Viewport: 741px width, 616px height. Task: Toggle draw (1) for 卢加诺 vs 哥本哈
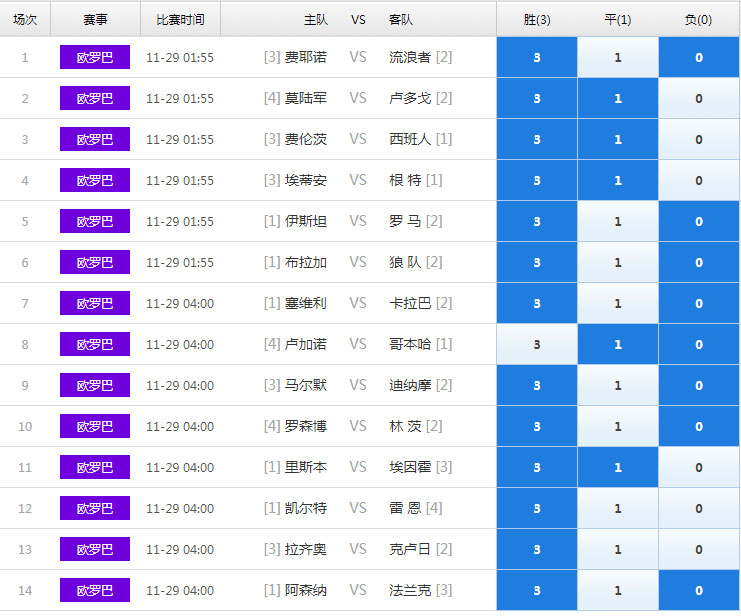[x=618, y=344]
